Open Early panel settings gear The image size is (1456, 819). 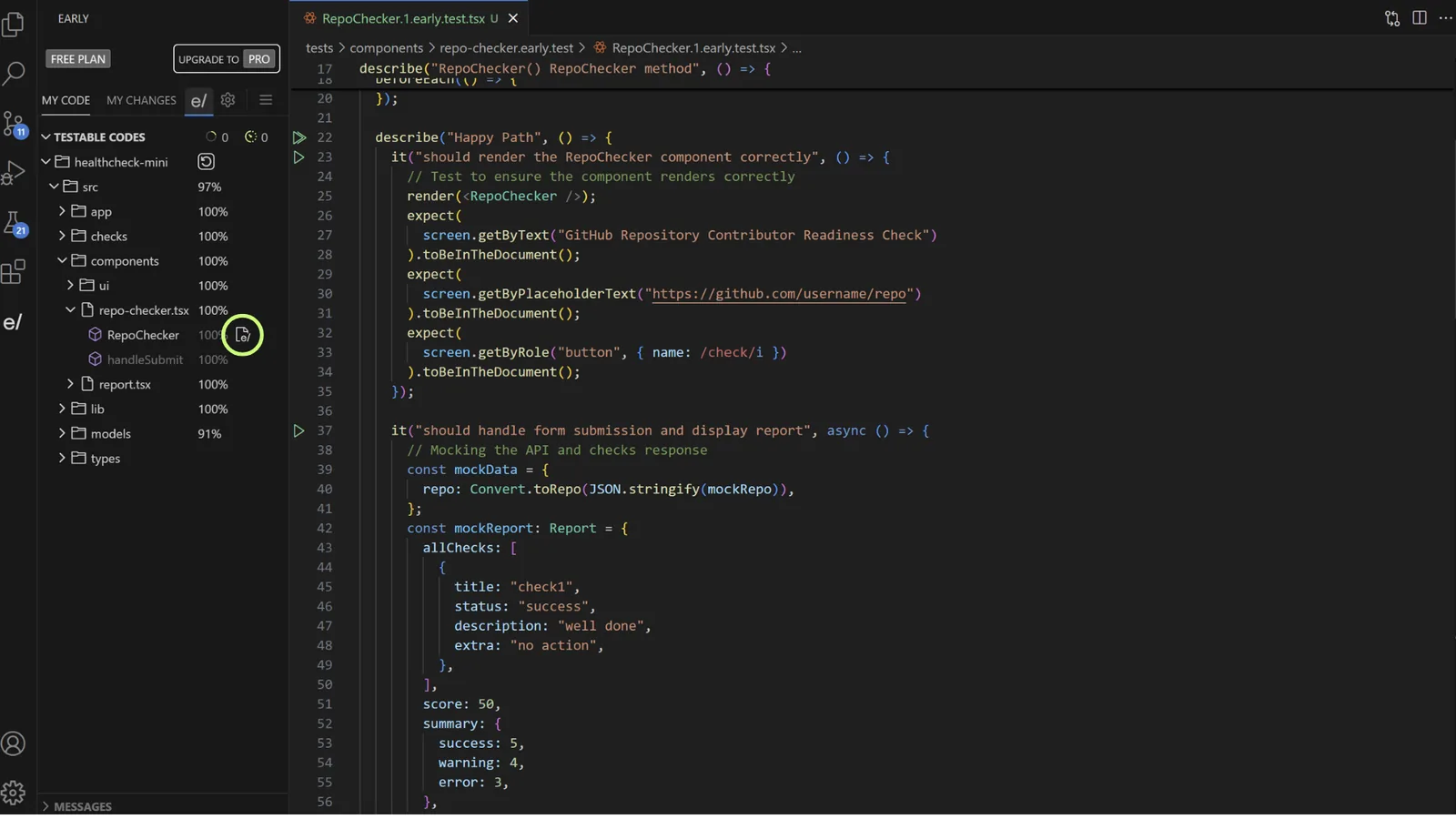tap(228, 100)
